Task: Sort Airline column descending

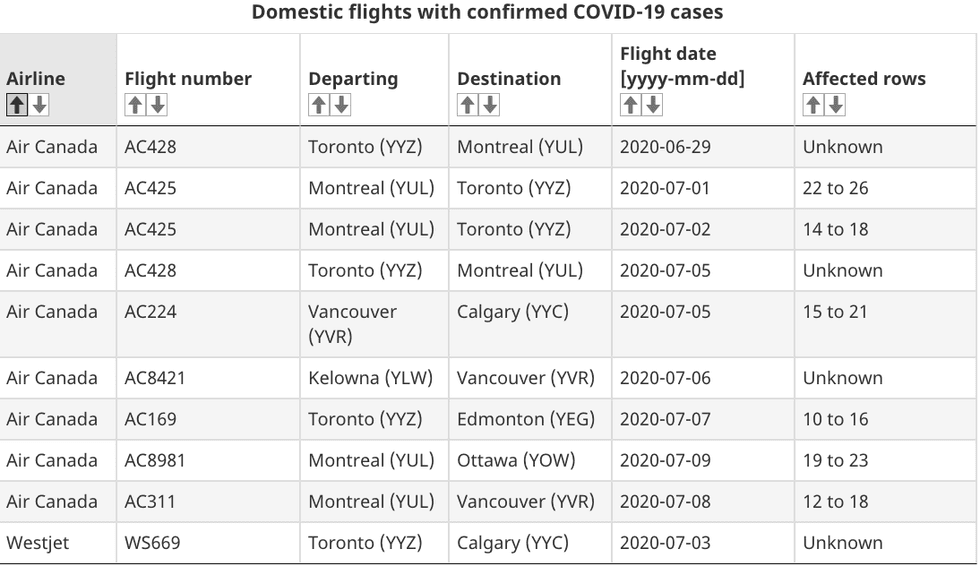Action: click(x=39, y=105)
